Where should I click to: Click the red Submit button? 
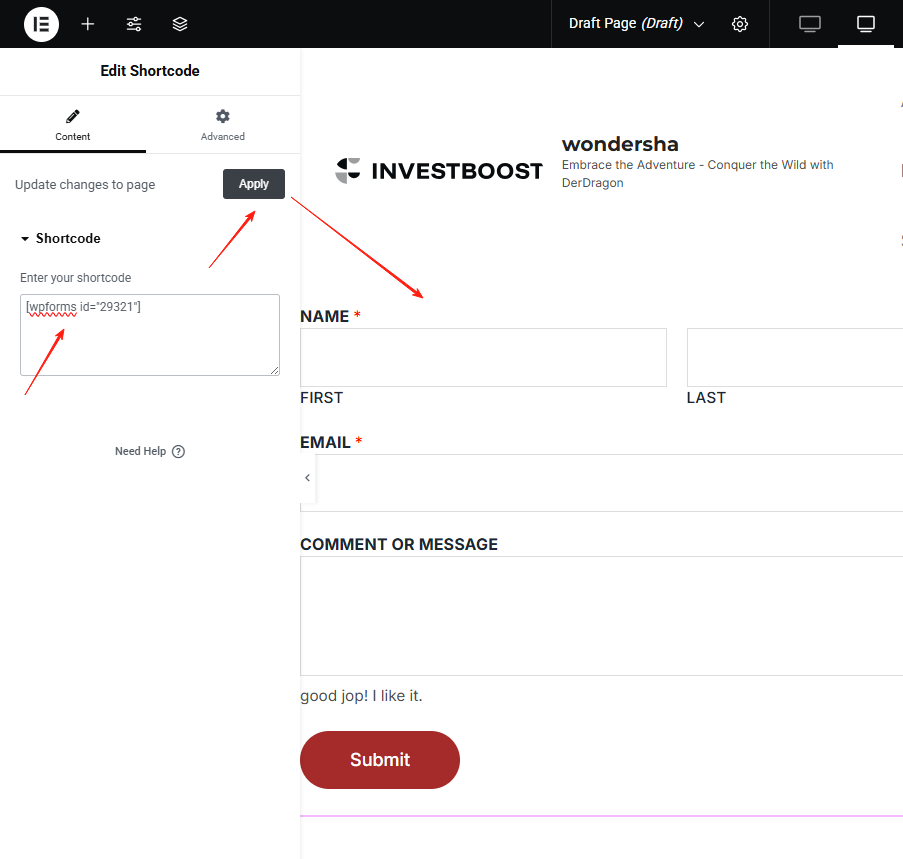coord(380,760)
